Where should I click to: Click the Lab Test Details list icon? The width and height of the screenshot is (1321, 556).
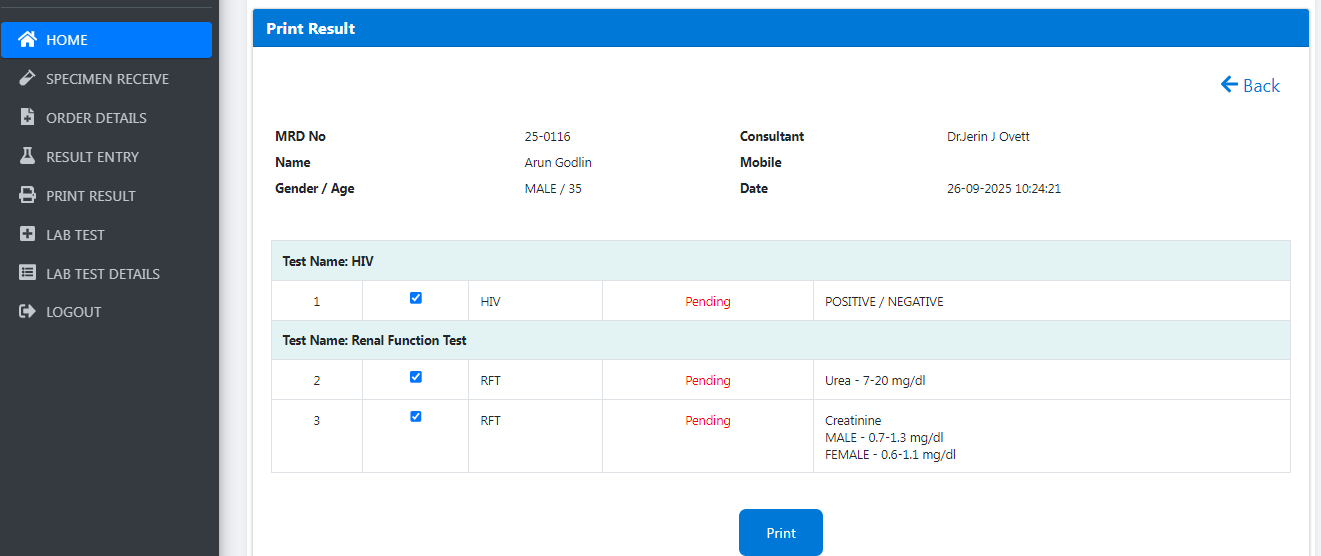coord(28,274)
